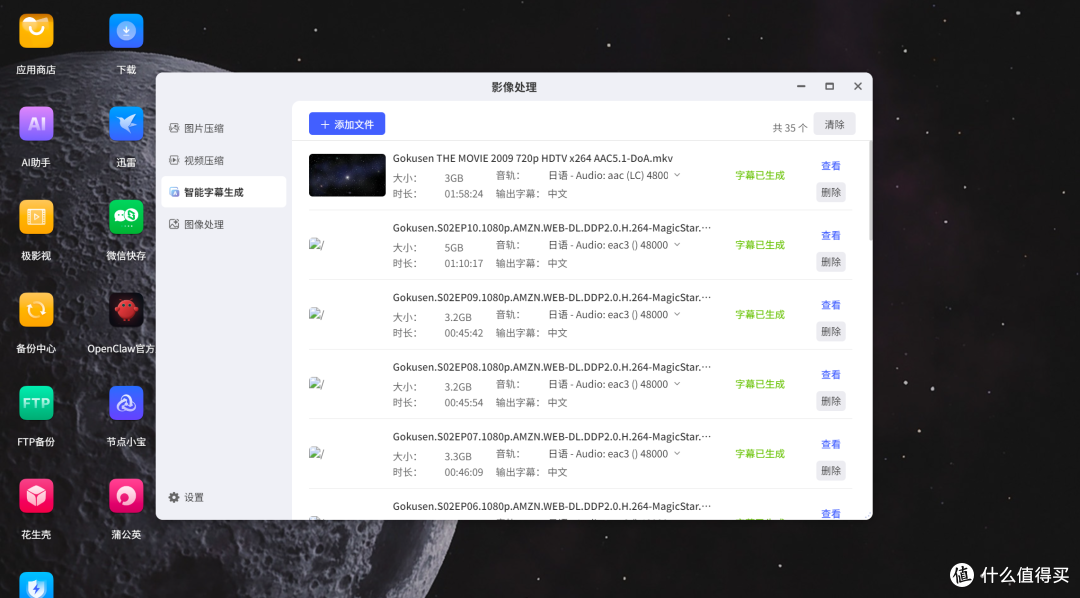Open the 下载 desktop icon

(x=126, y=32)
